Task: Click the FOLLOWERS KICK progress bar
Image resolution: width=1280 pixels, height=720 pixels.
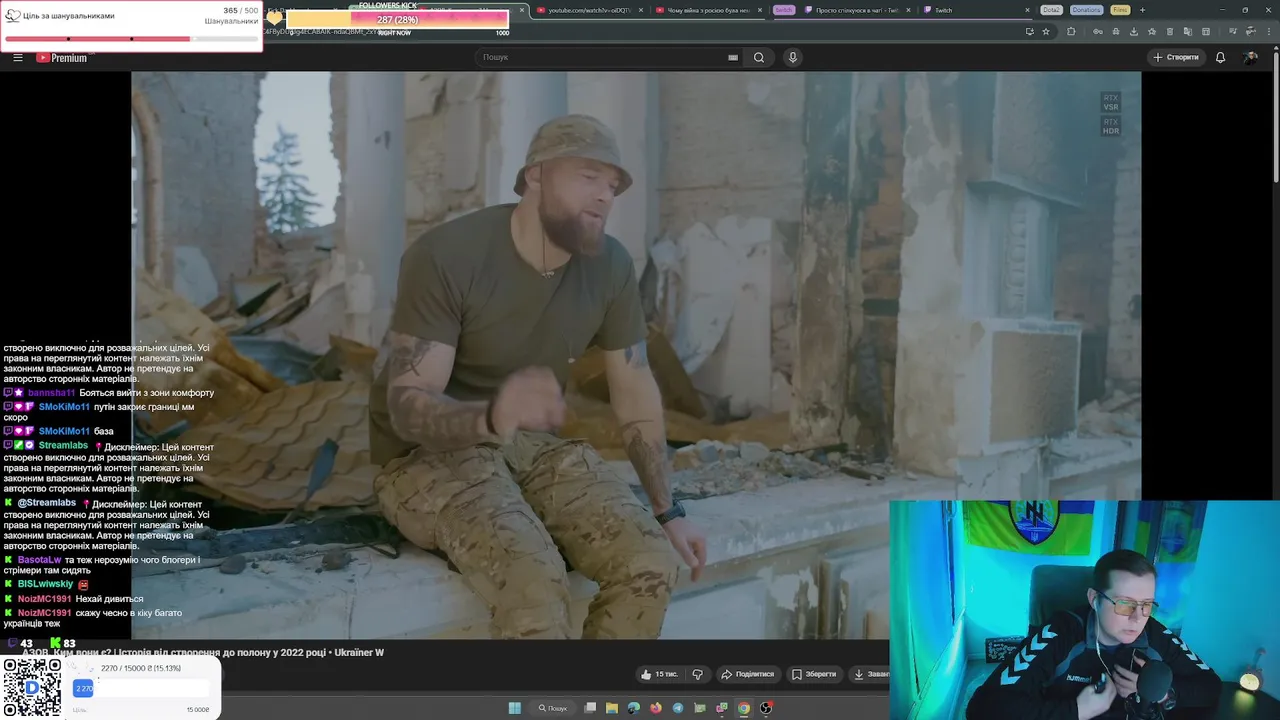Action: coord(398,20)
